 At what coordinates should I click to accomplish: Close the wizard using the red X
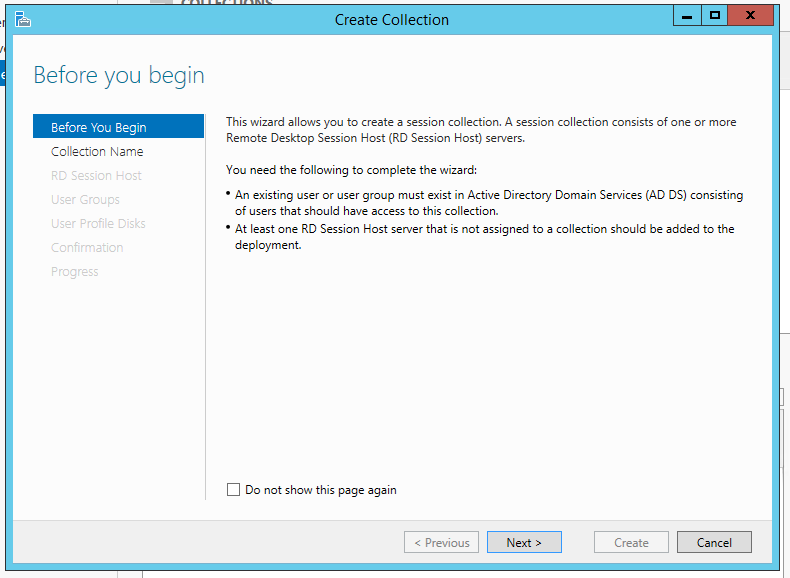click(x=750, y=15)
